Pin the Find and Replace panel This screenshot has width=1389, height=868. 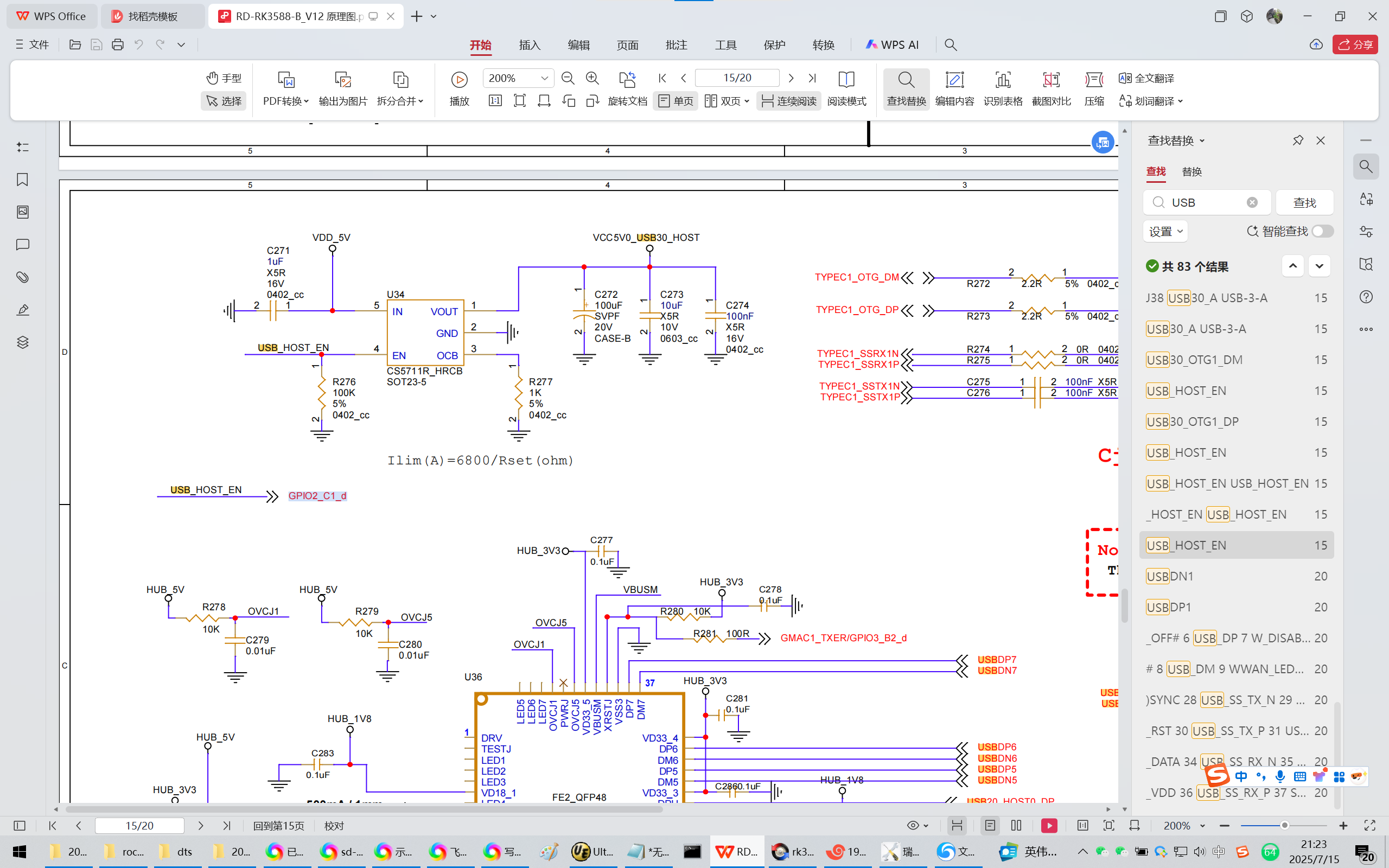click(1298, 140)
